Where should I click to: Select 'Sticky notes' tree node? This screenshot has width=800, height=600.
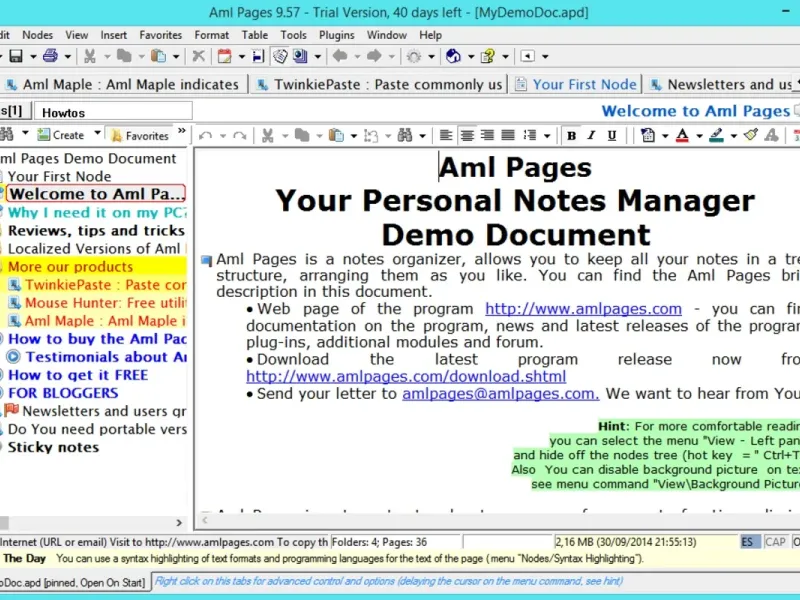pyautogui.click(x=53, y=447)
